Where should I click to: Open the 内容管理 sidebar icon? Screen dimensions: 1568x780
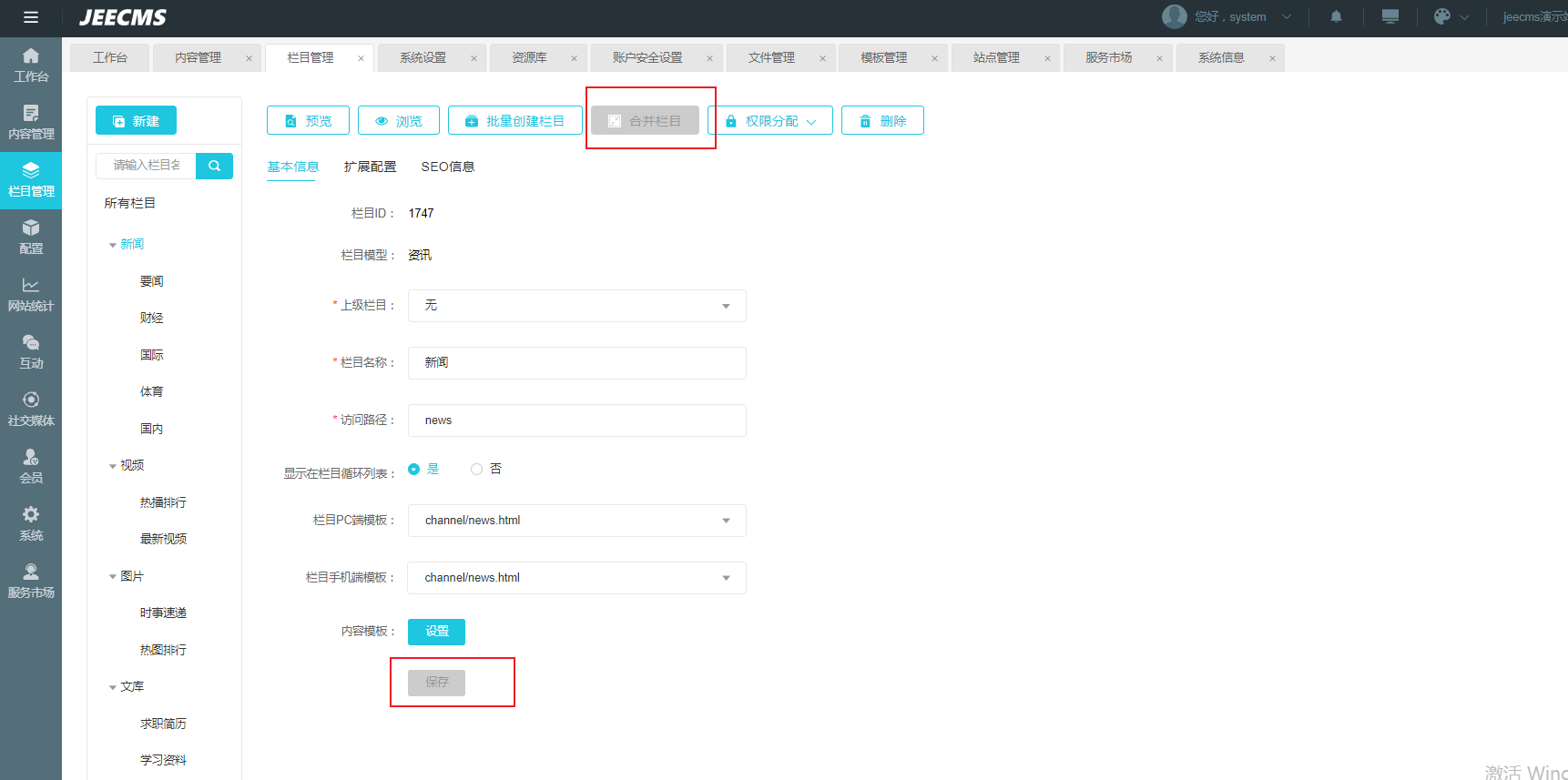point(31,113)
